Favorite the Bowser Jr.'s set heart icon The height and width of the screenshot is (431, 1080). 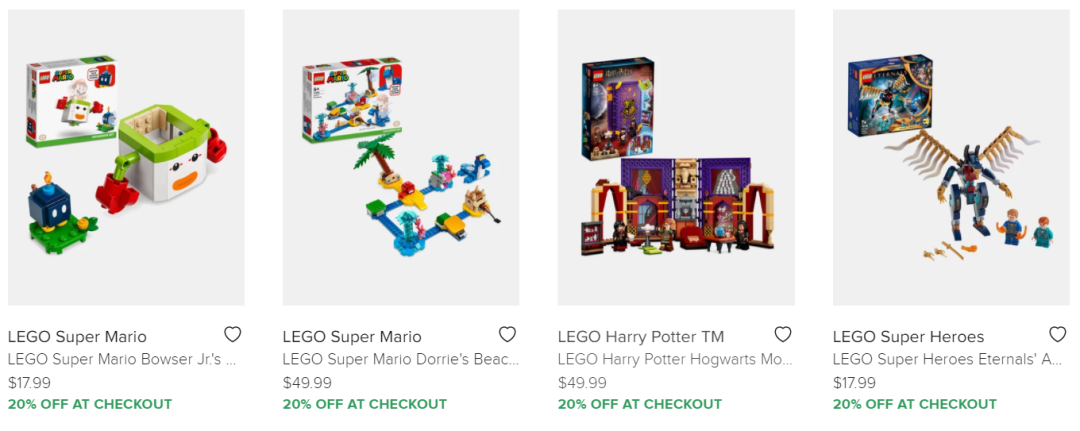pos(233,335)
